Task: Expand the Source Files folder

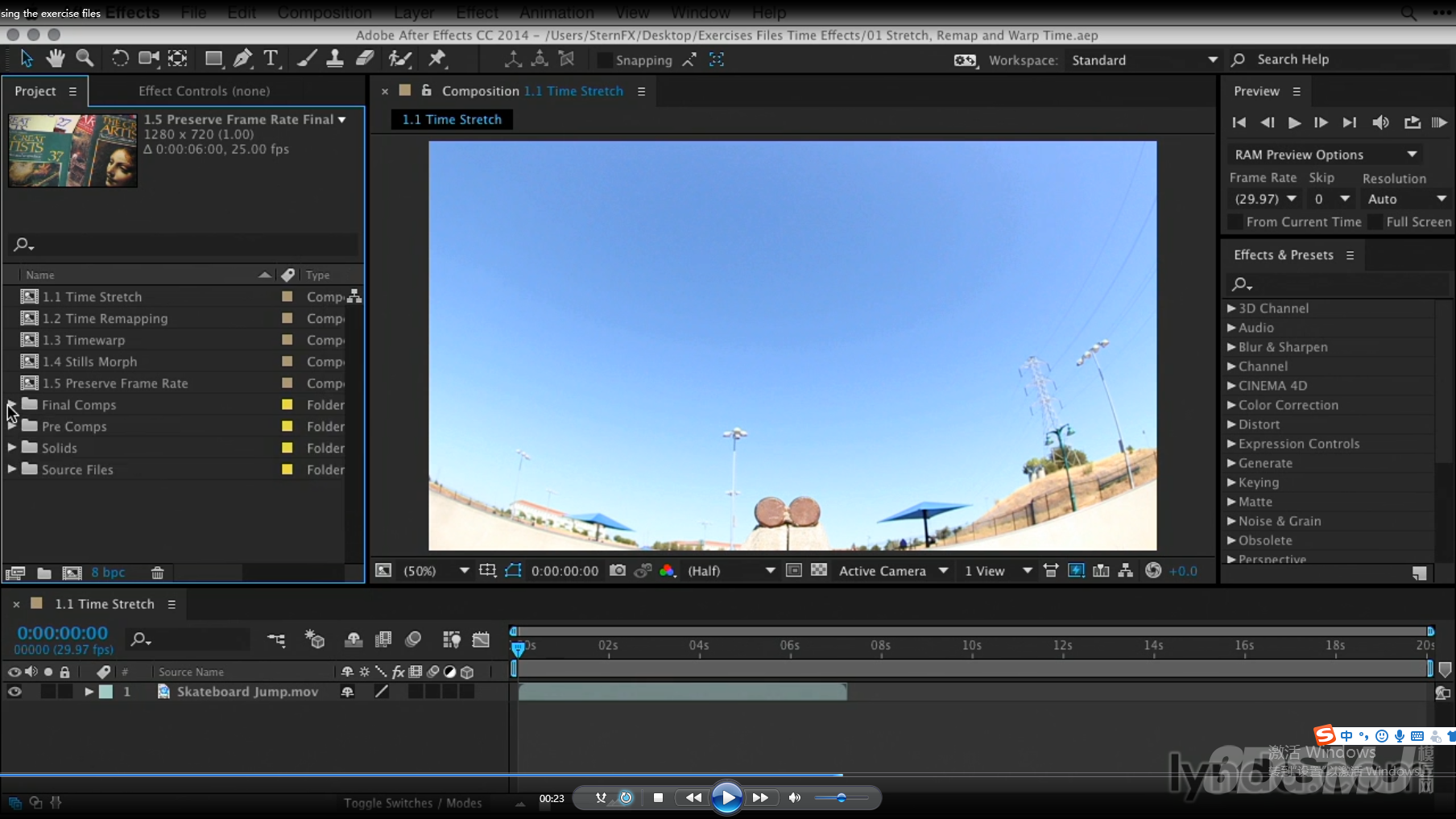Action: [x=11, y=469]
